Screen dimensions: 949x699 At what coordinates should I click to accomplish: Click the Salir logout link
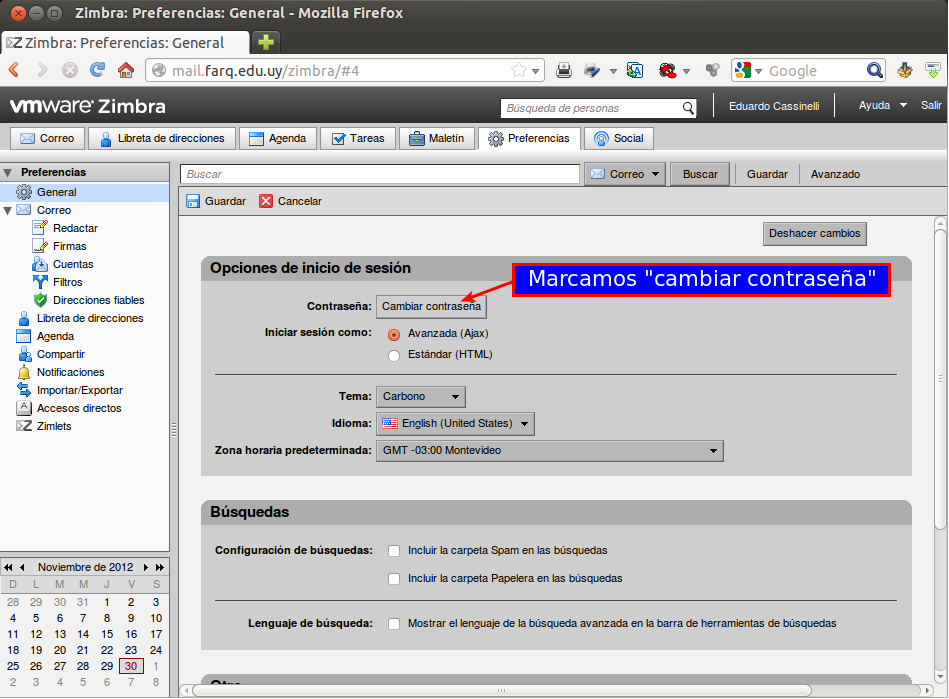(931, 105)
